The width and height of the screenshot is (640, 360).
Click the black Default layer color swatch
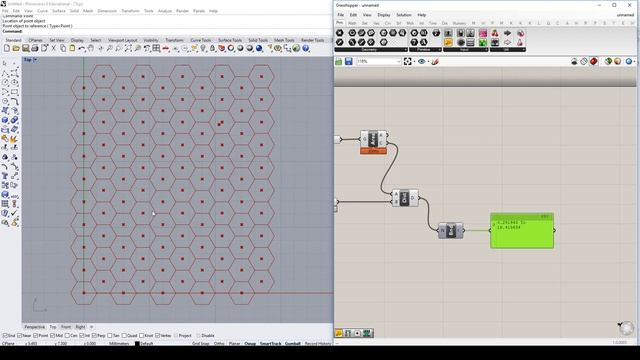tap(137, 344)
